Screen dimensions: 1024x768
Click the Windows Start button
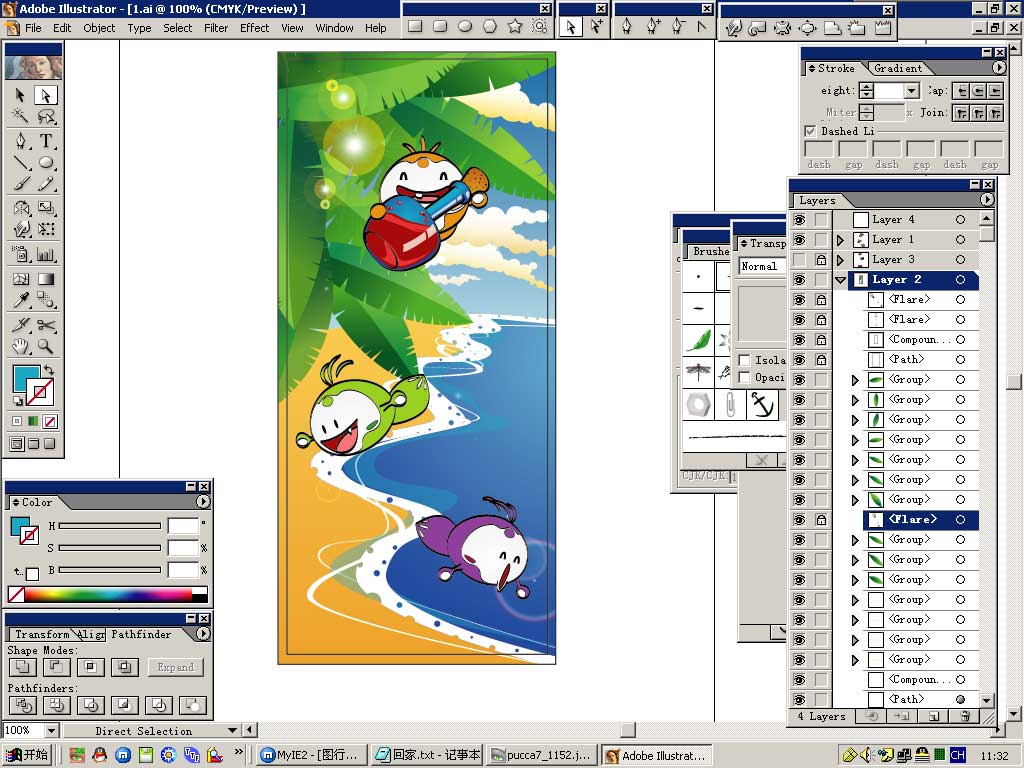pyautogui.click(x=27, y=755)
